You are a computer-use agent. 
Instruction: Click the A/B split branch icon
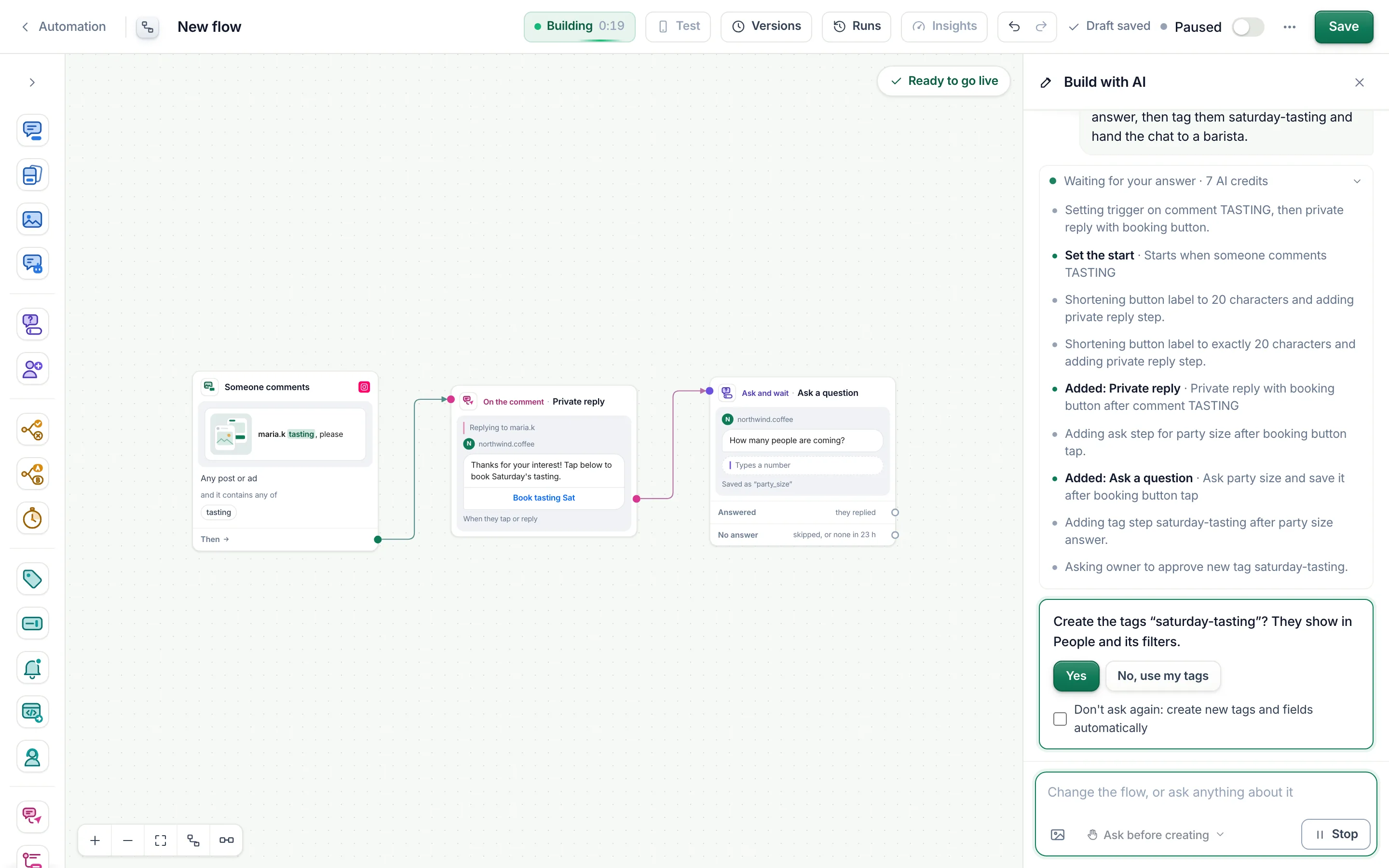click(32, 474)
